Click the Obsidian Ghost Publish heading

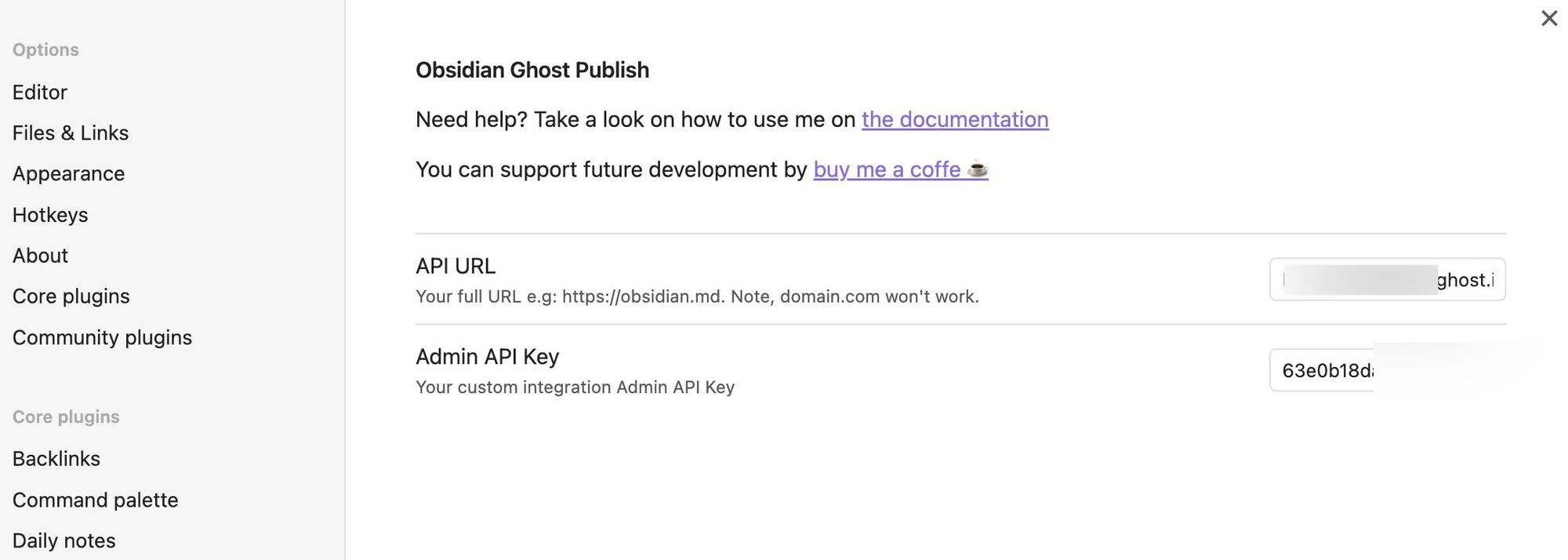(x=532, y=70)
